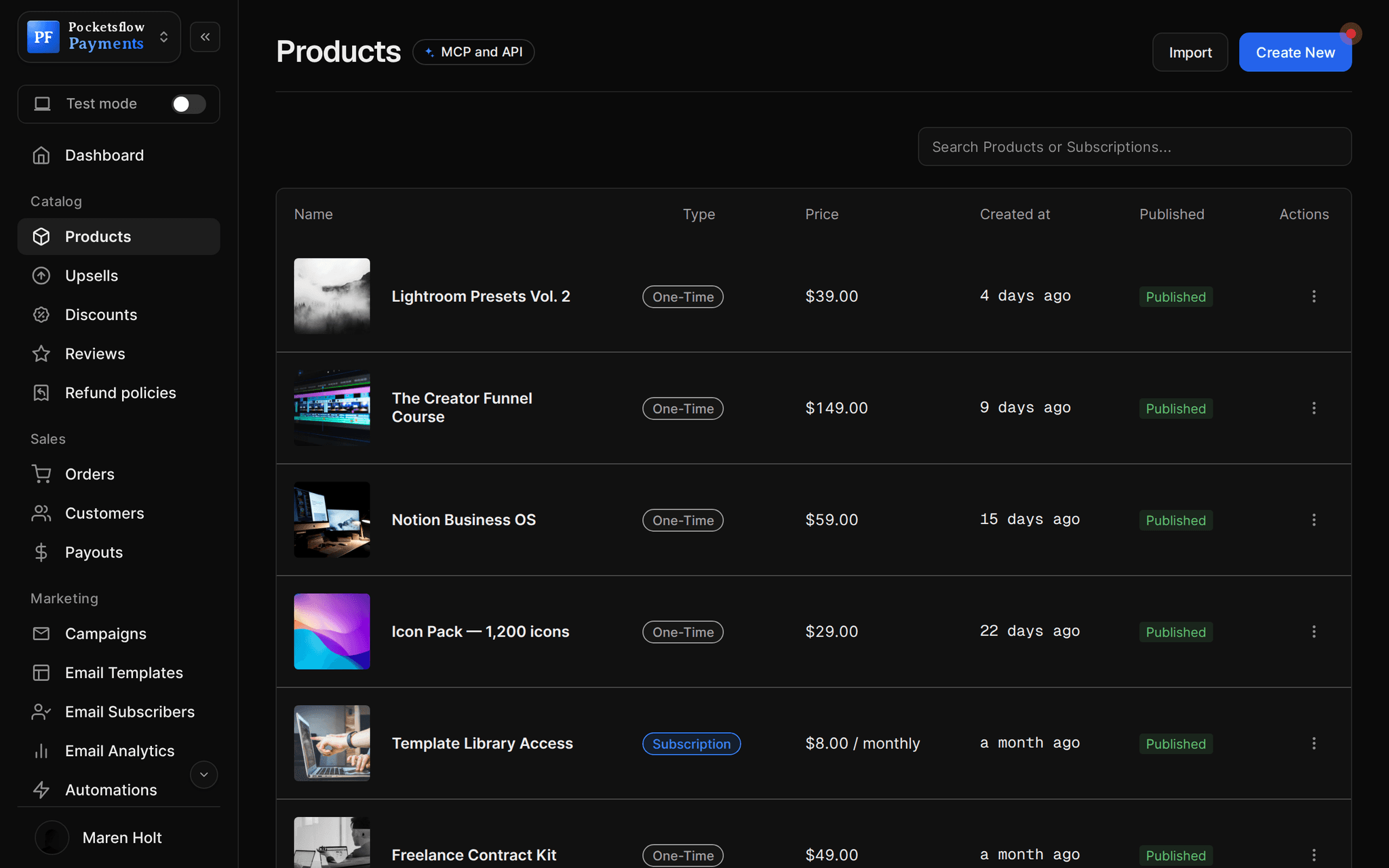Click the Template Library Access name
The height and width of the screenshot is (868, 1389).
pyautogui.click(x=482, y=743)
